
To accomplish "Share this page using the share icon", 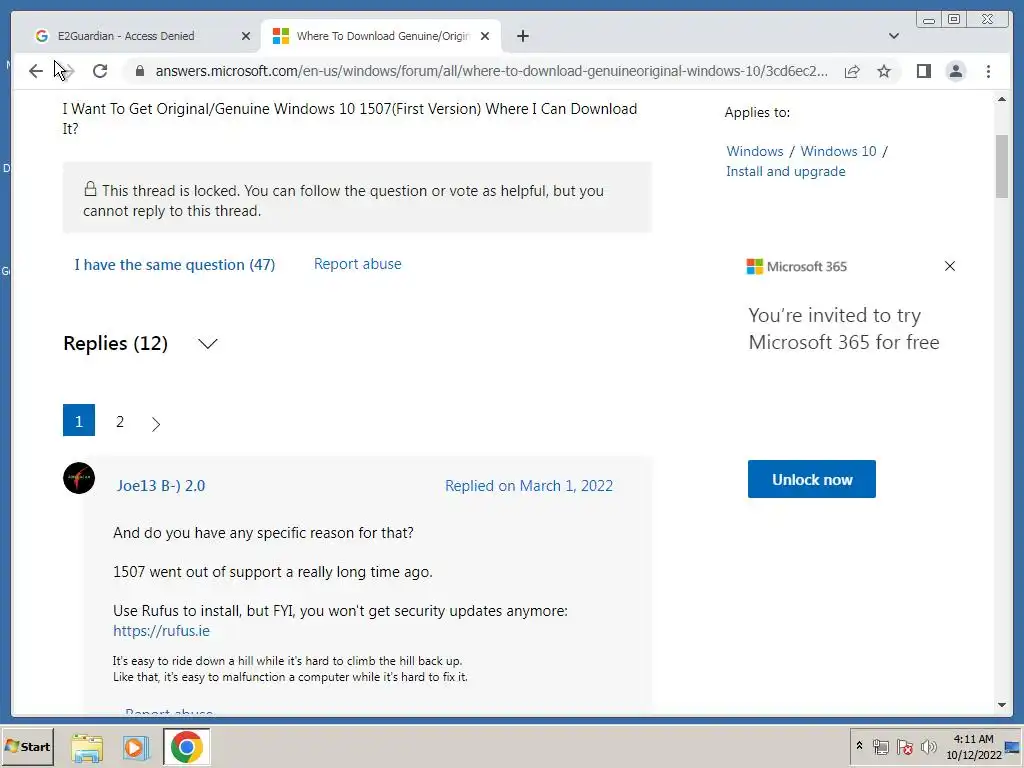I will (852, 71).
